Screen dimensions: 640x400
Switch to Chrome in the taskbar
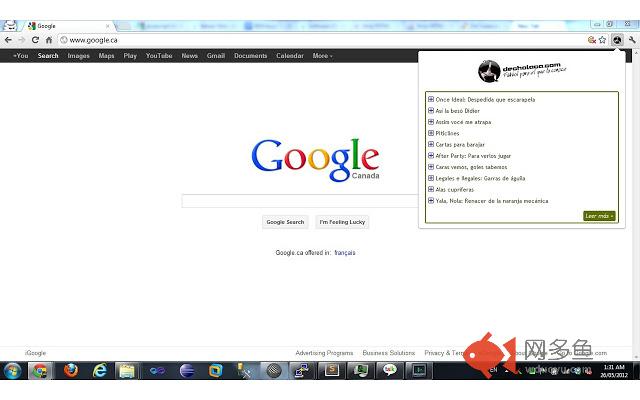point(40,371)
